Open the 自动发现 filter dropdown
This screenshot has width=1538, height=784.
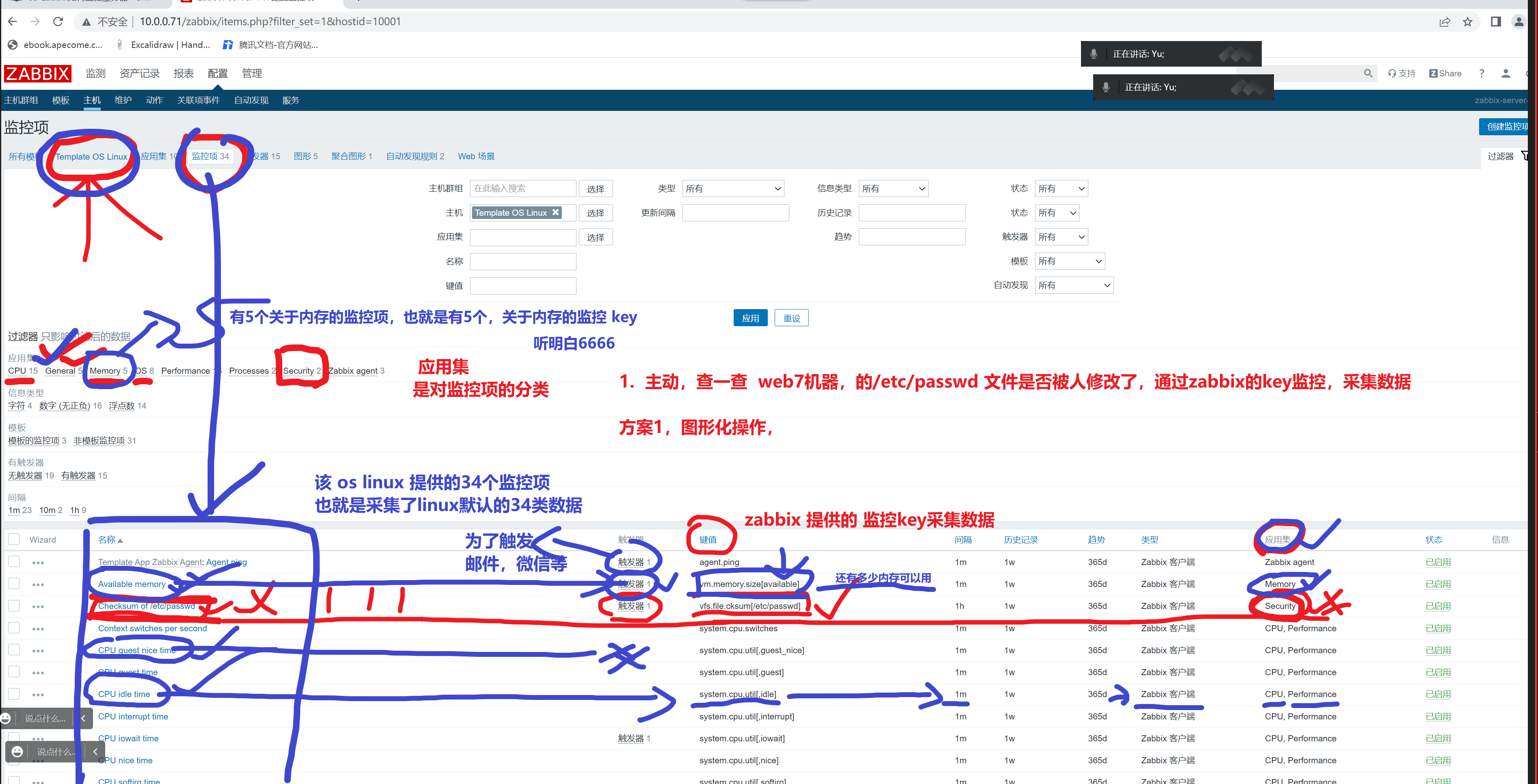click(x=1074, y=286)
